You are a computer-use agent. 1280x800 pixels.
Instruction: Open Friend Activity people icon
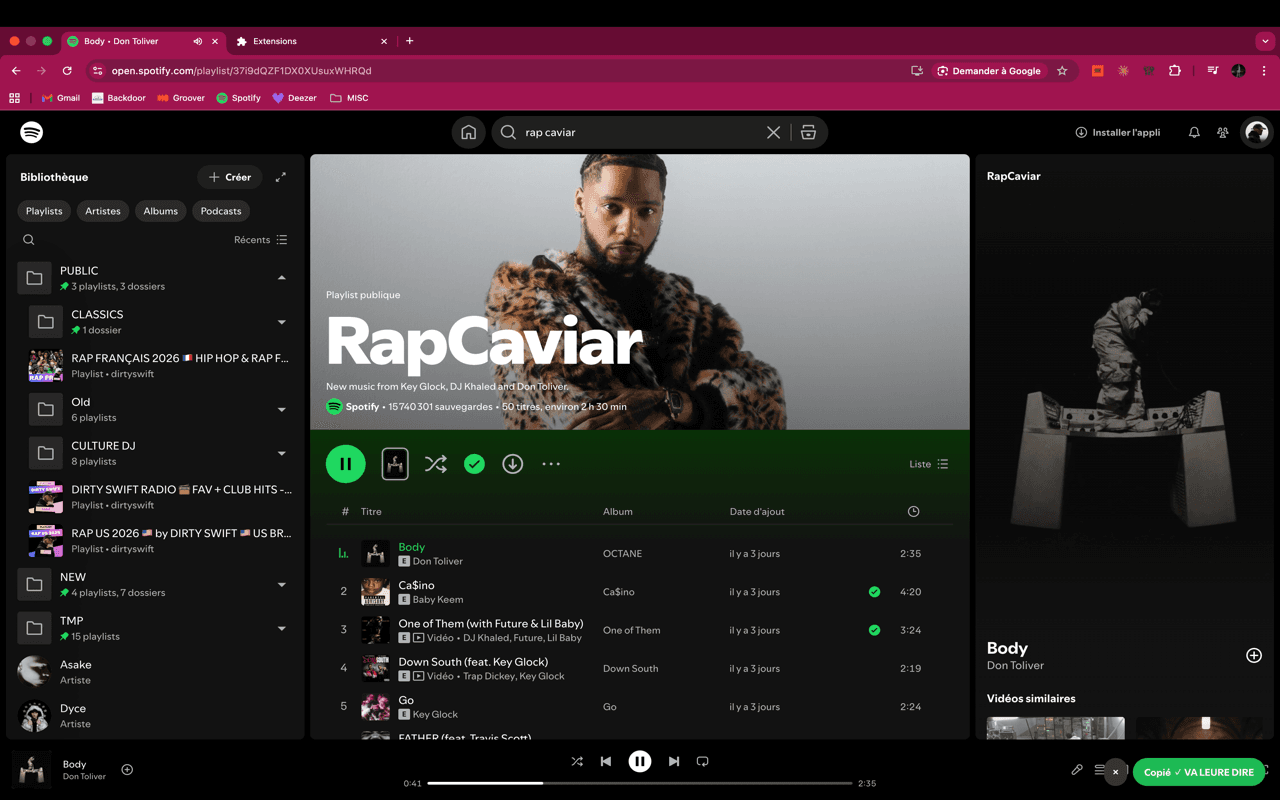coord(1222,132)
